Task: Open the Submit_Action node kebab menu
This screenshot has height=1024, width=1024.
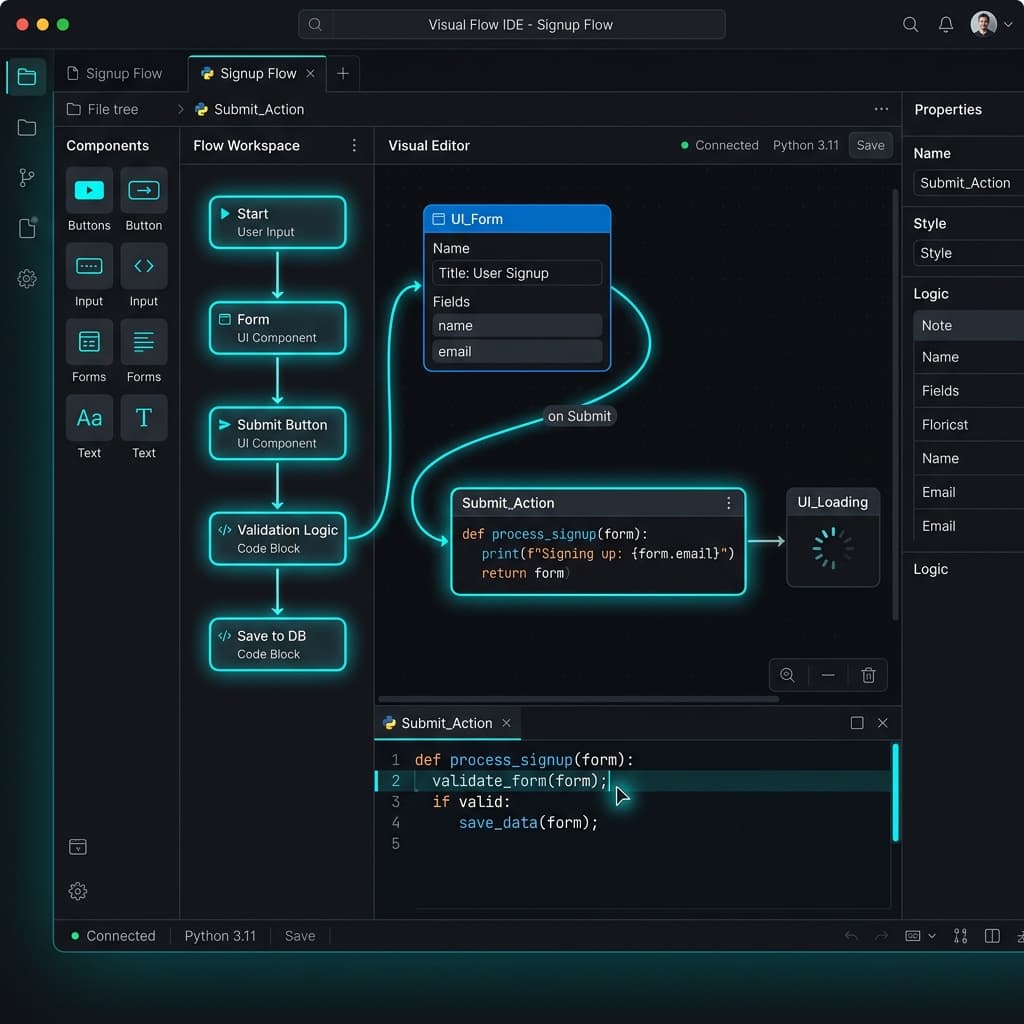Action: [x=729, y=503]
